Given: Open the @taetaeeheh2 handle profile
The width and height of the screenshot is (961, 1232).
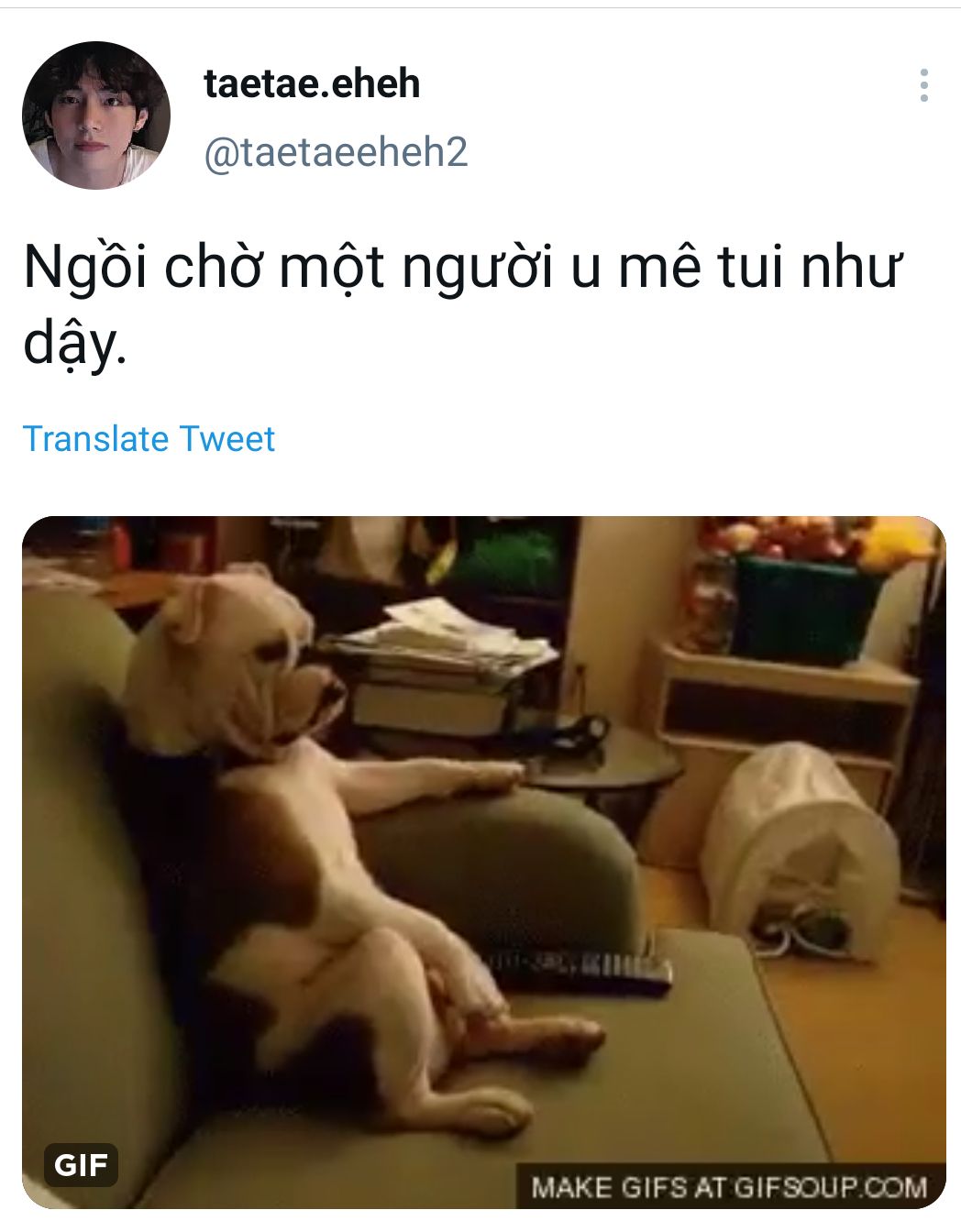Looking at the screenshot, I should [x=336, y=152].
